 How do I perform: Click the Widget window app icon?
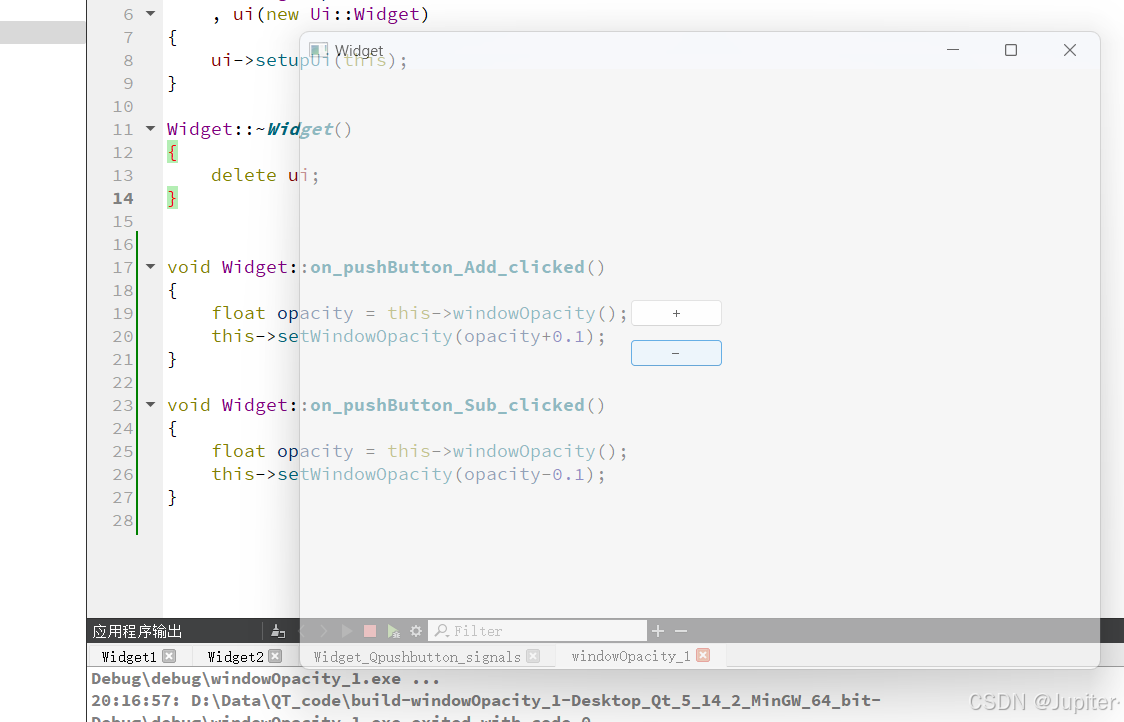click(318, 50)
